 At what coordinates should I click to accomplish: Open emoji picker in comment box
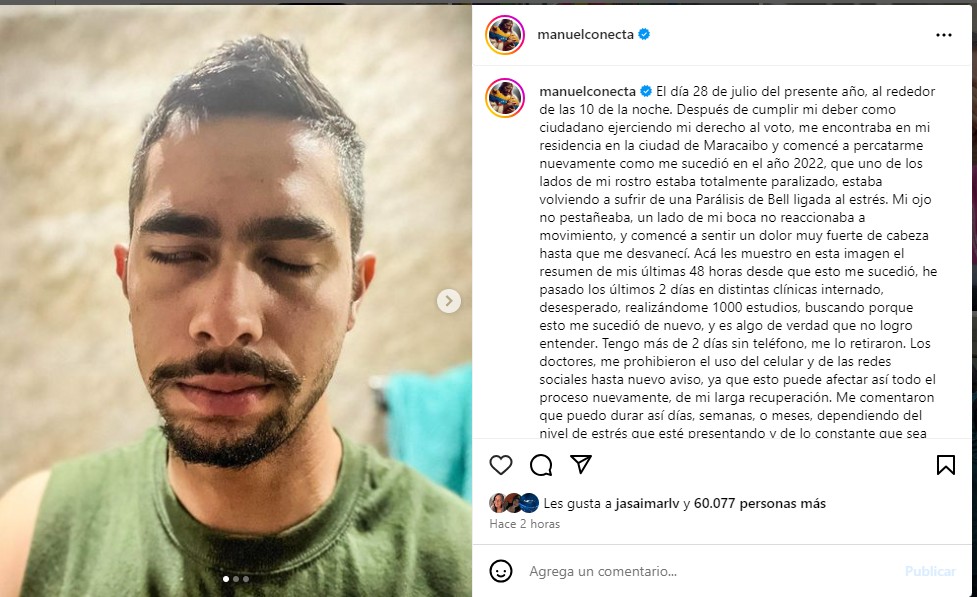click(501, 571)
